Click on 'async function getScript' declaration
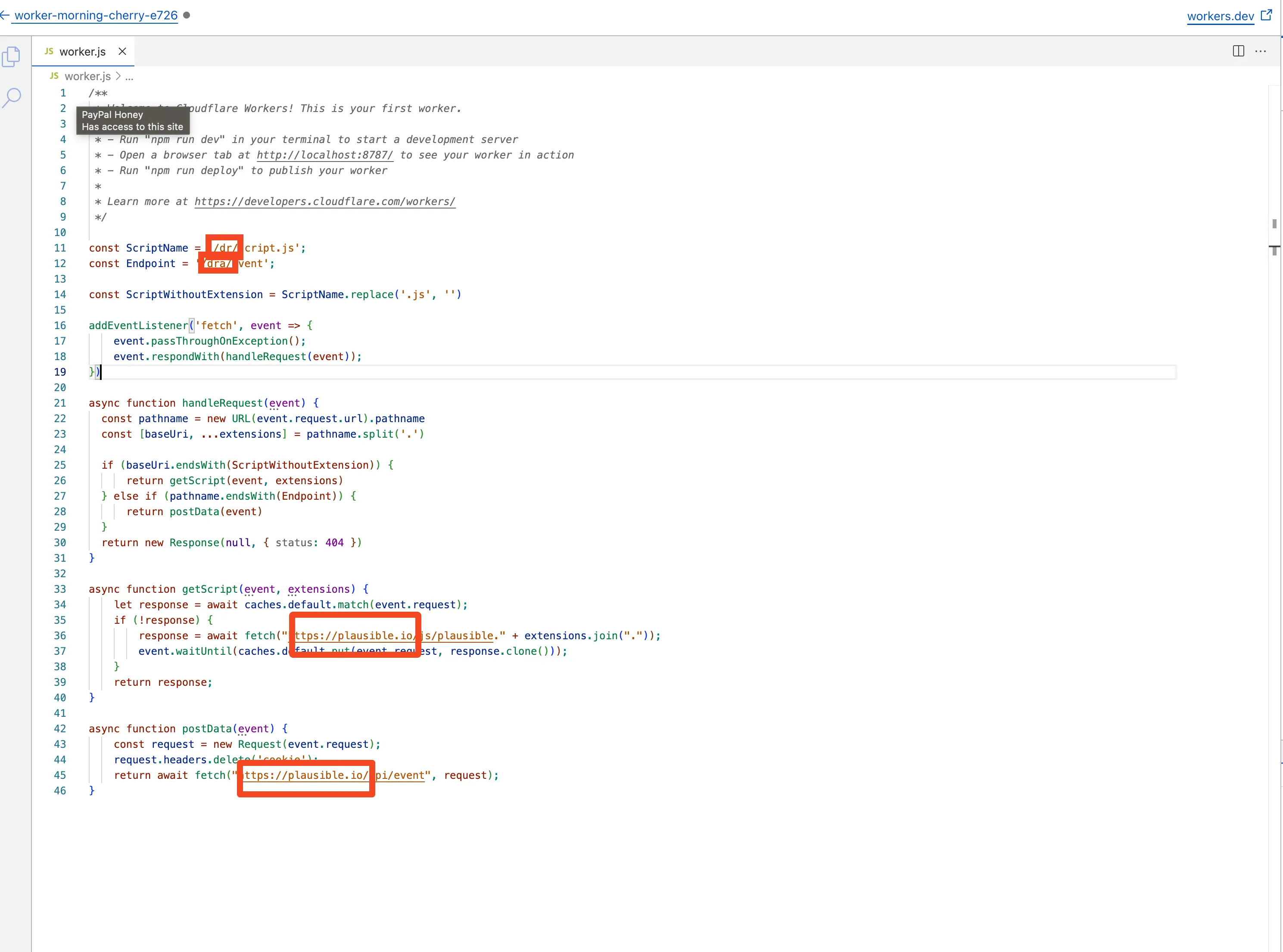 coord(228,589)
